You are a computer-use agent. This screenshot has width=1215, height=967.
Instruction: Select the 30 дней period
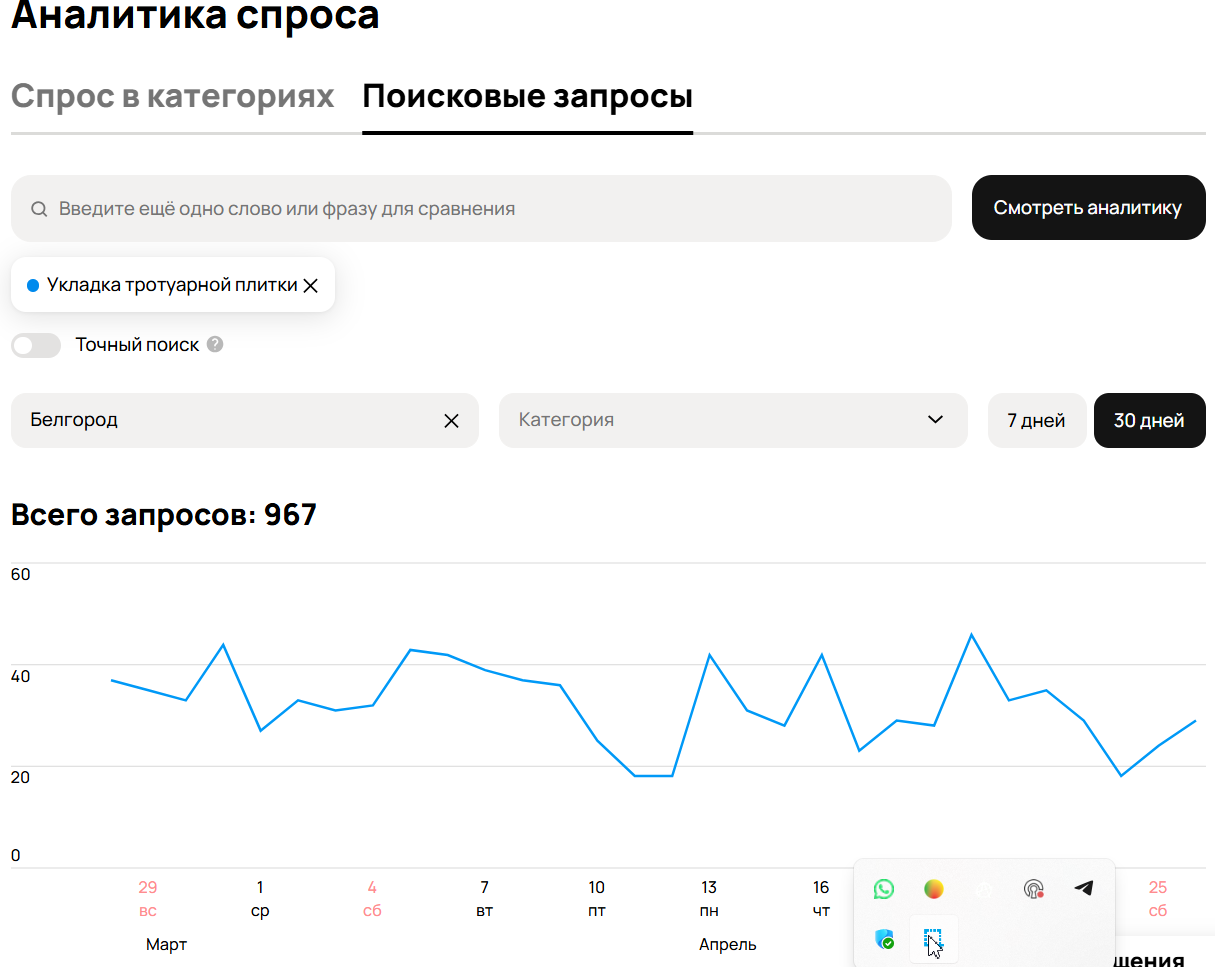1149,420
